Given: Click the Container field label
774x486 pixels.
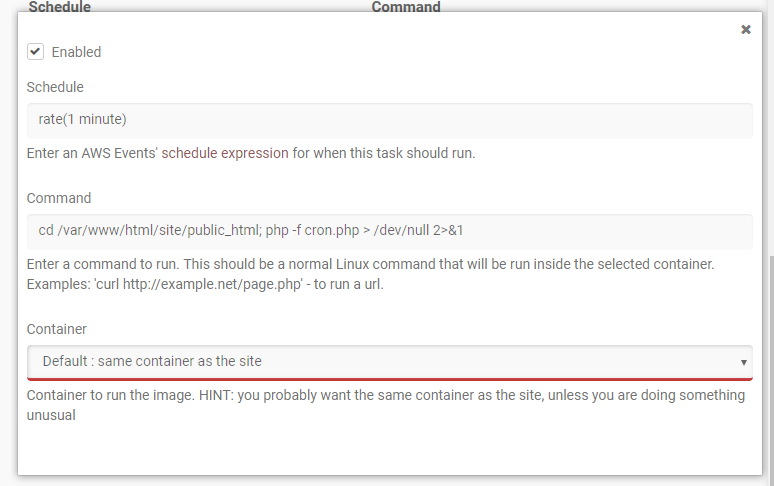Looking at the screenshot, I should 57,328.
